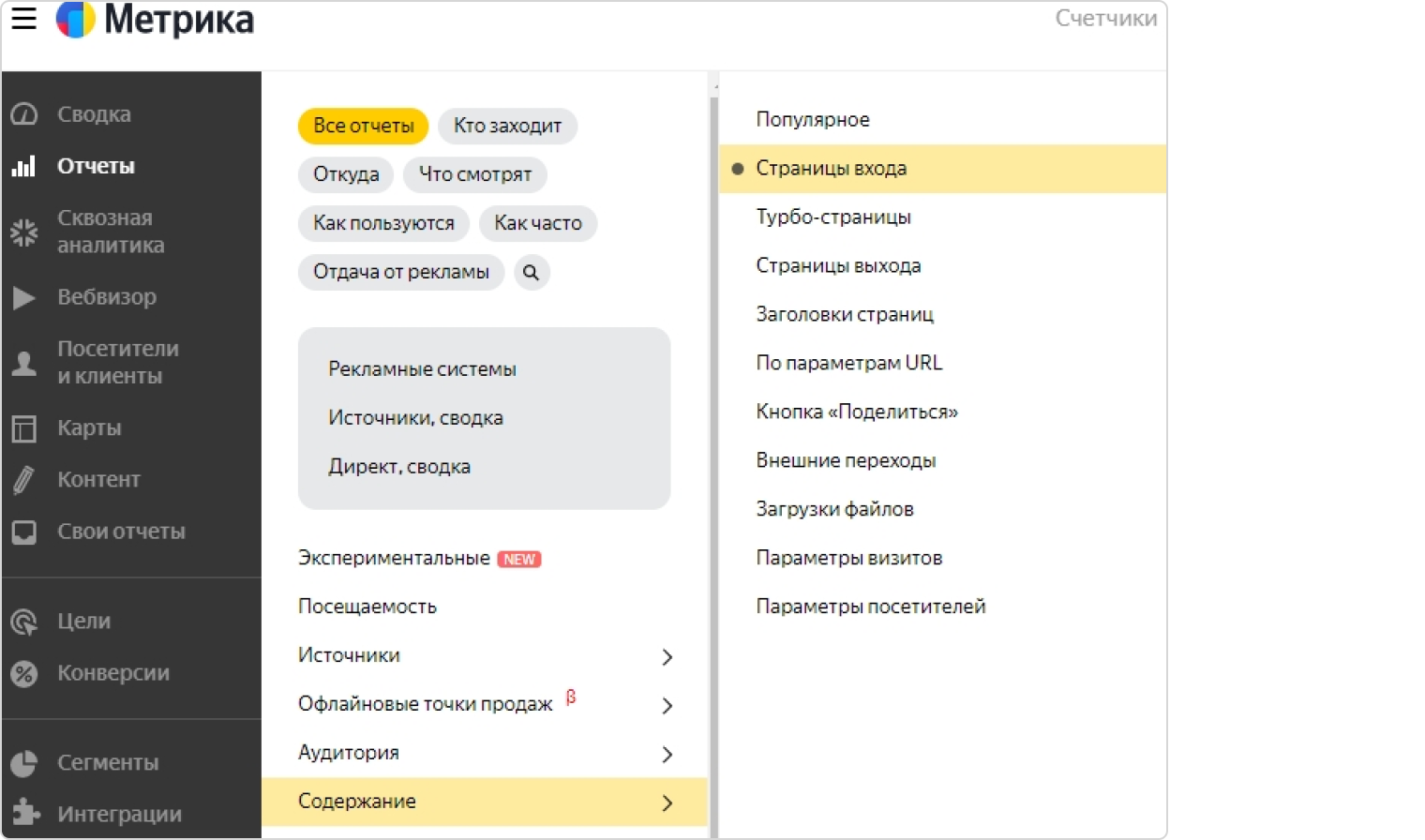Open Сводка dashboard icon in sidebar

click(24, 114)
